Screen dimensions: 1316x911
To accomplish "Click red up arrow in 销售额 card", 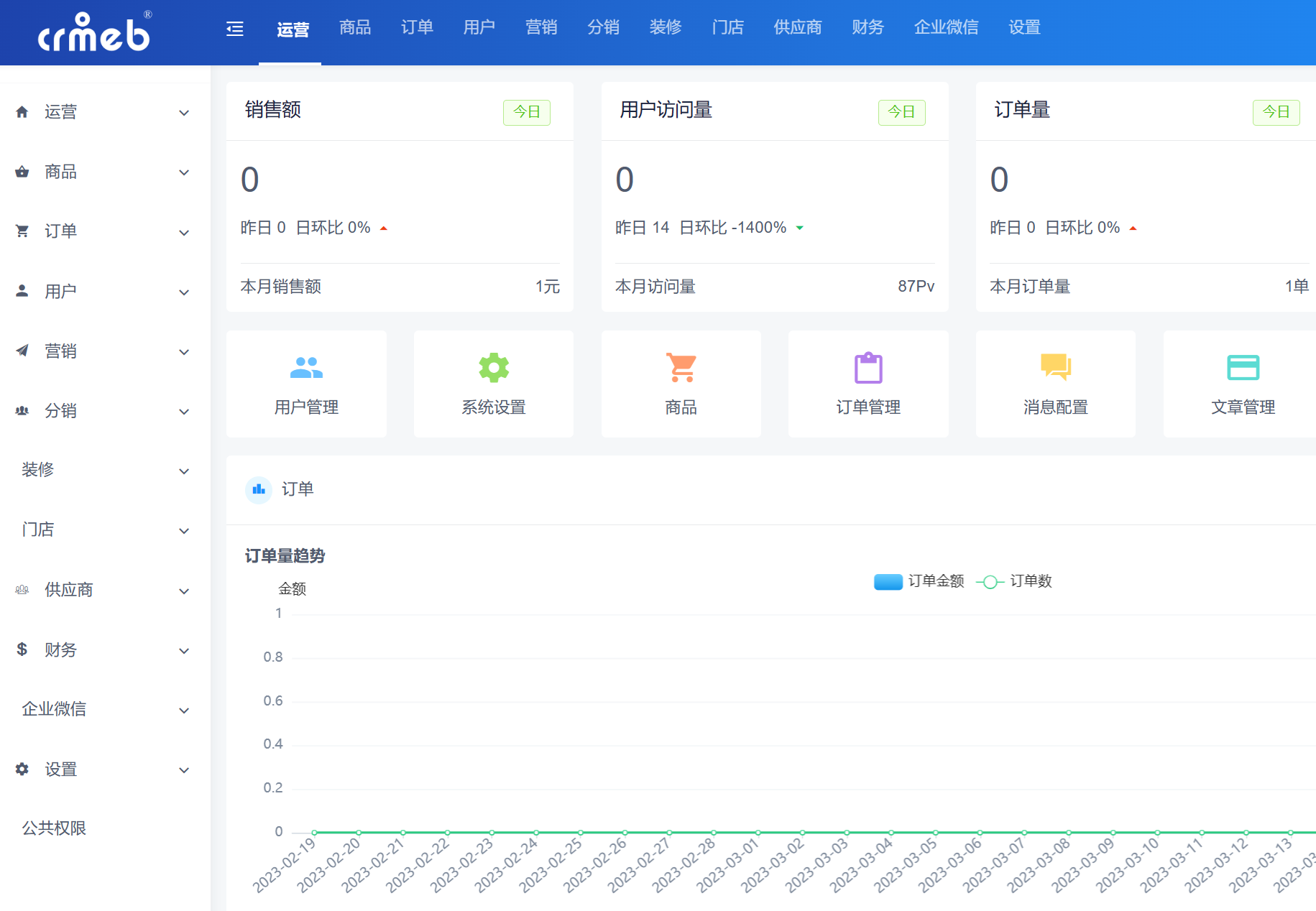I will [x=384, y=228].
